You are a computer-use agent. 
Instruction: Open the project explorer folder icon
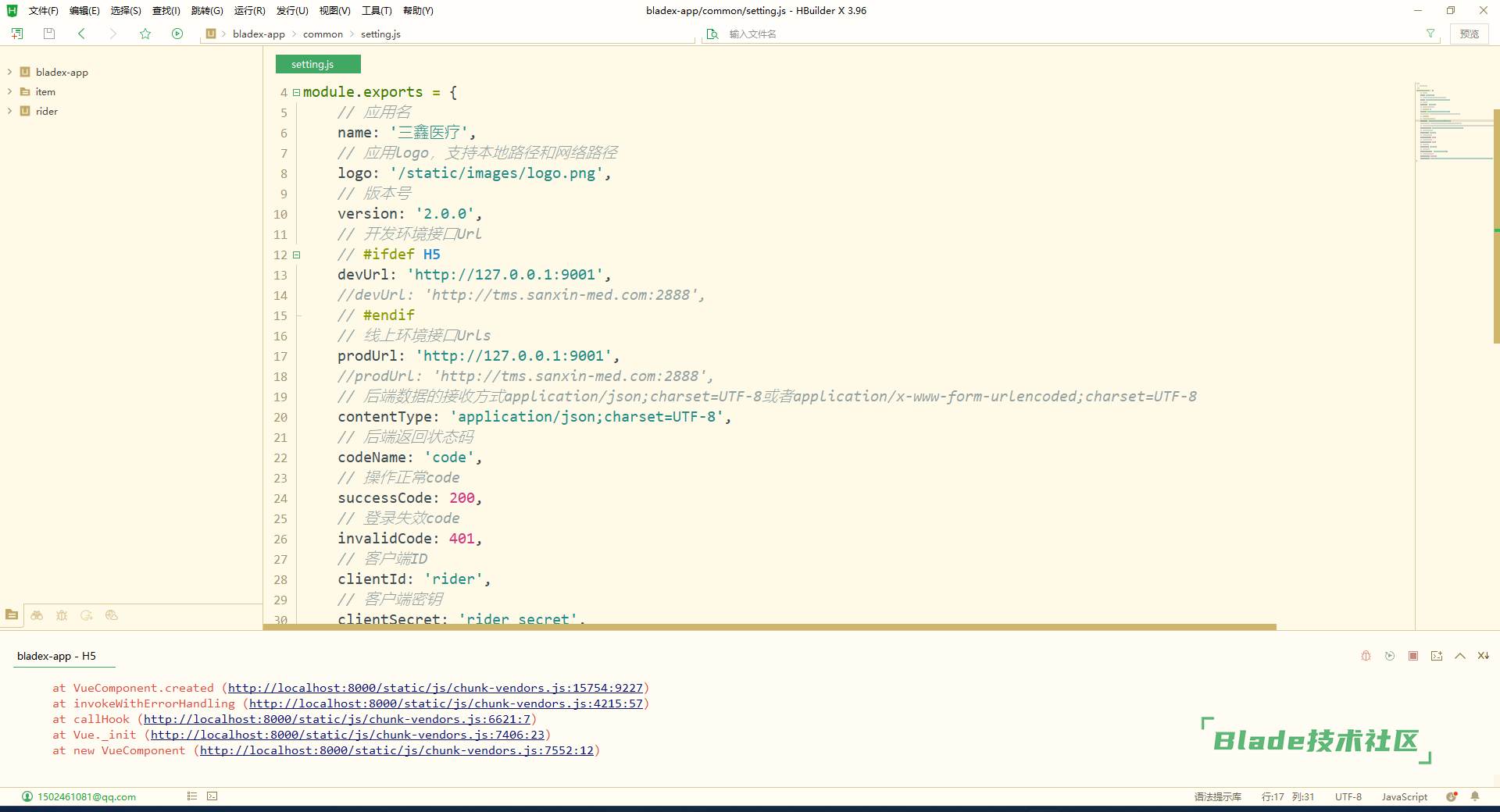(x=12, y=615)
